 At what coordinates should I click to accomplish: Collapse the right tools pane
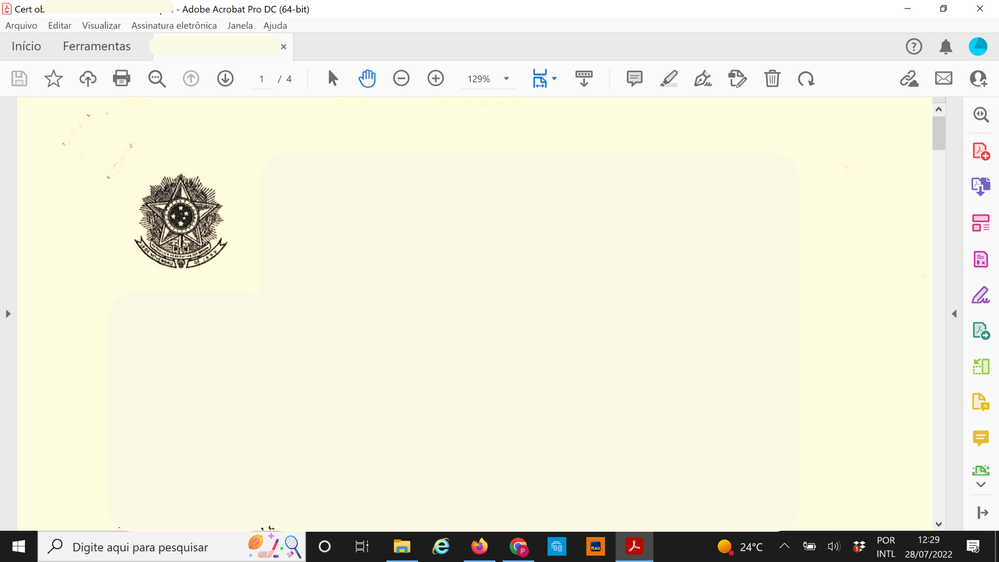954,313
